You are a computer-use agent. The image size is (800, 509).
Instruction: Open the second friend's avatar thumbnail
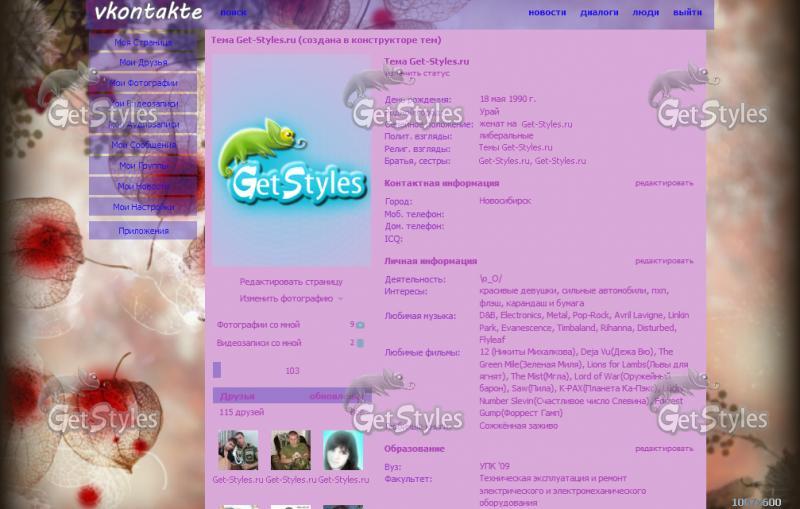pyautogui.click(x=291, y=451)
